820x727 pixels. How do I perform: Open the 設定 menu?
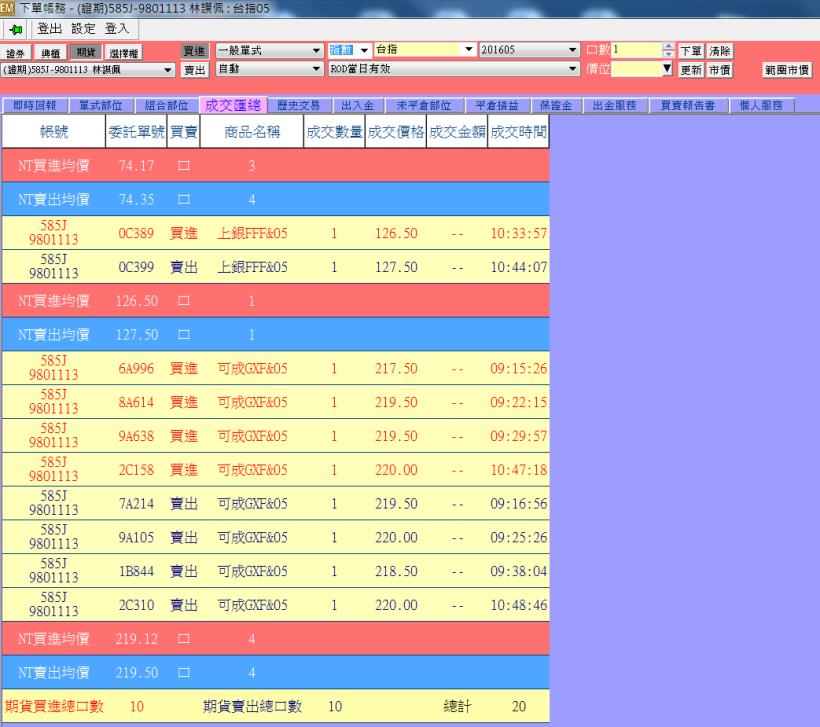coord(83,29)
